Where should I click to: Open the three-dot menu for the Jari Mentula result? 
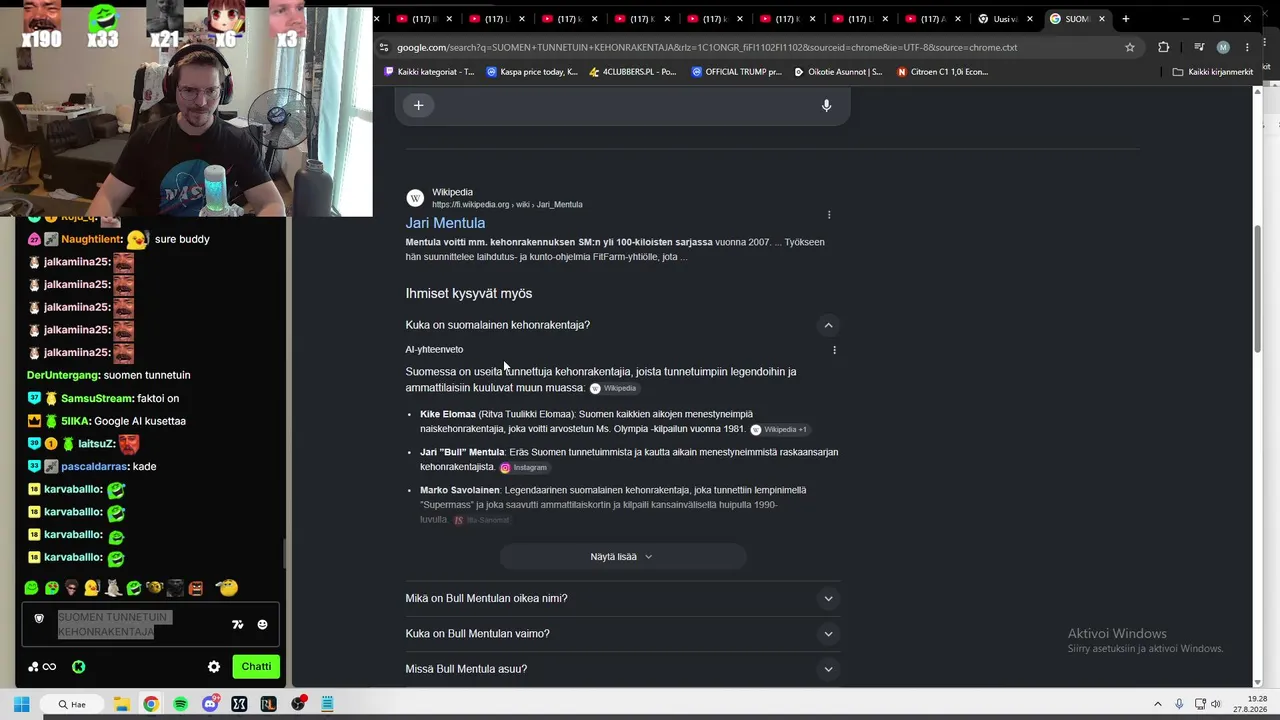(829, 215)
